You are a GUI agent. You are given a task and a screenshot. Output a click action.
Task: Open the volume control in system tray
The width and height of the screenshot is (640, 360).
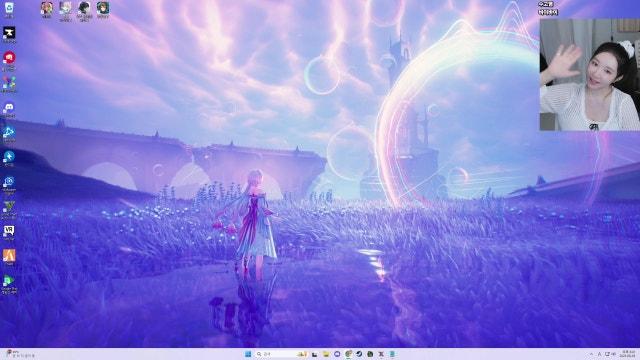click(613, 354)
